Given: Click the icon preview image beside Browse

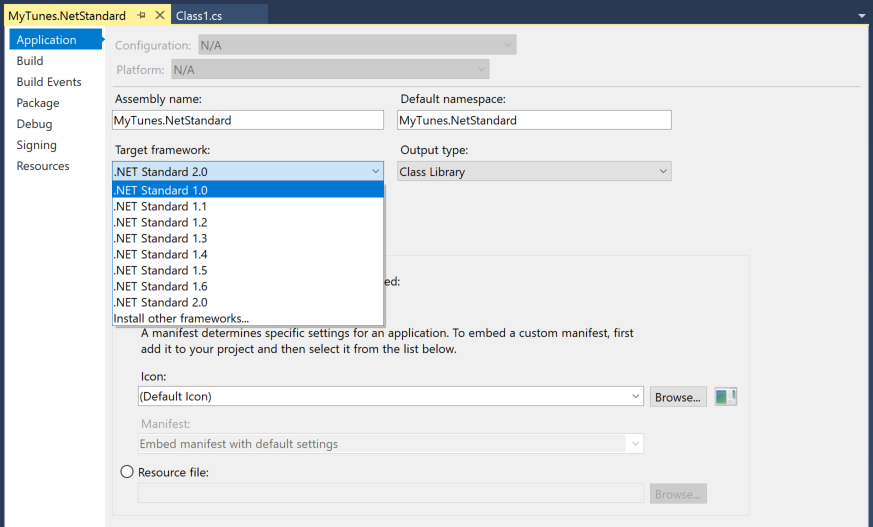Looking at the screenshot, I should [x=725, y=396].
